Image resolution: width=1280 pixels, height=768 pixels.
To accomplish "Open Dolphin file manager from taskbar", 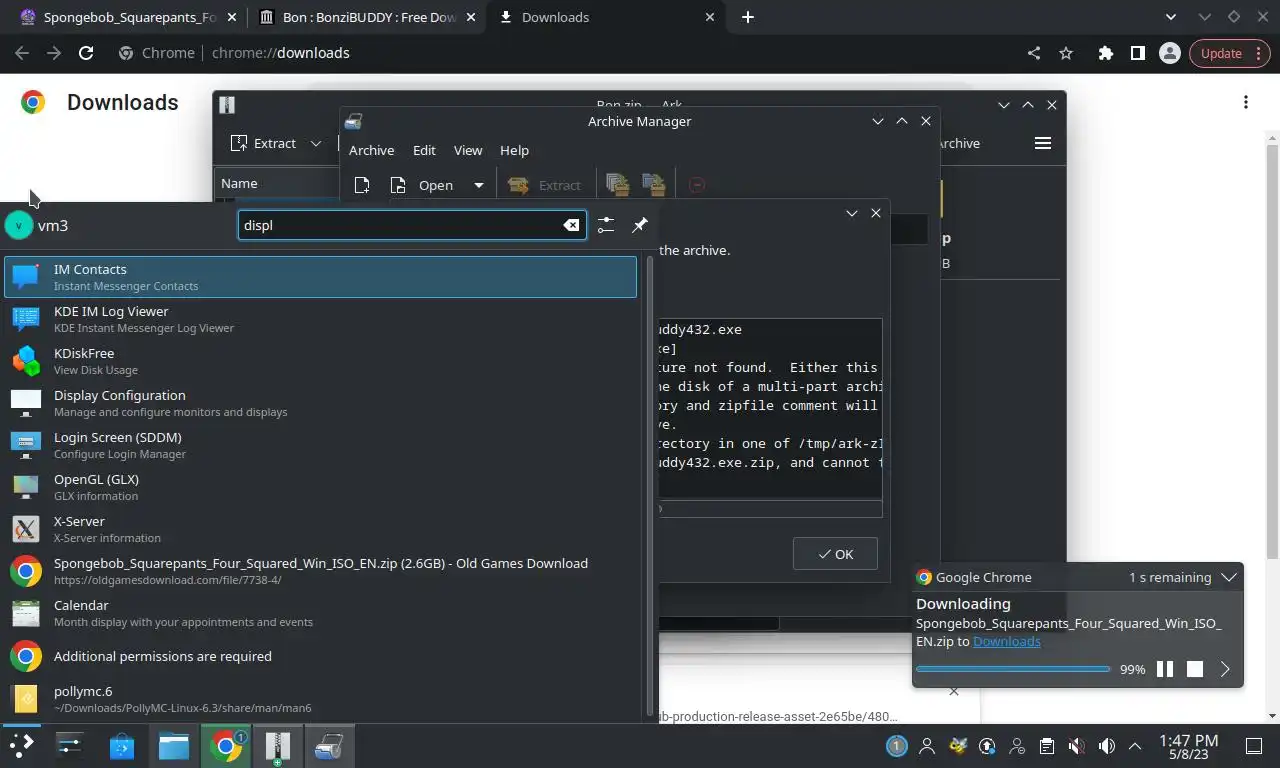I will tap(173, 745).
